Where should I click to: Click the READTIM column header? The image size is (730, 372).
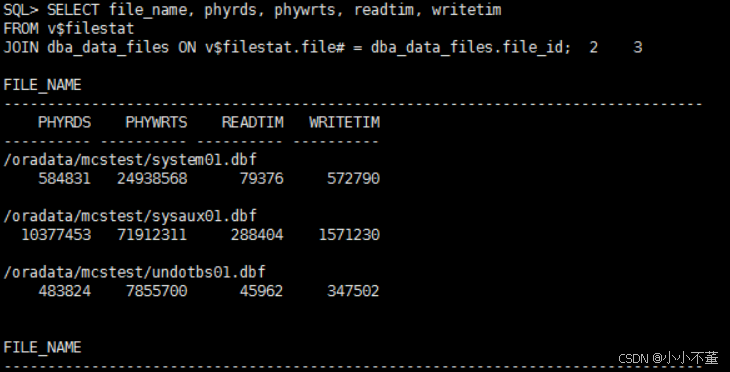[252, 122]
